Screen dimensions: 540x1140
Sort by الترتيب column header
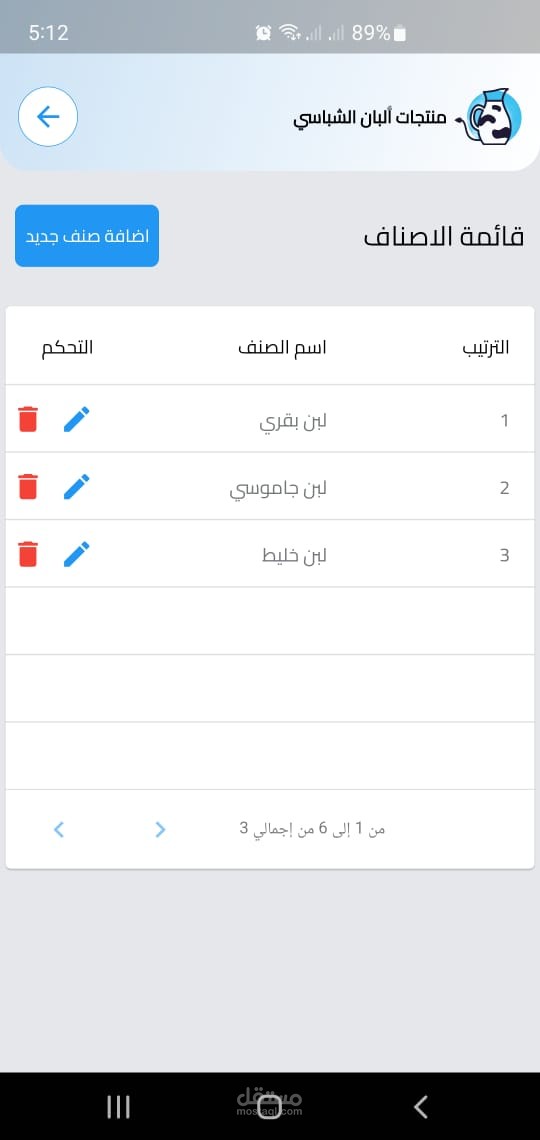click(x=485, y=348)
